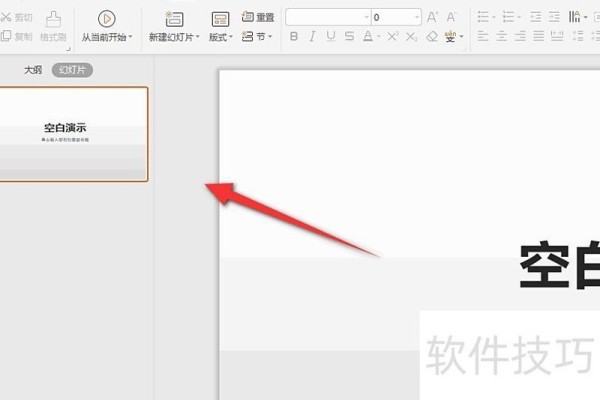Click the New Slide (新建幻灯片) icon

pyautogui.click(x=174, y=18)
